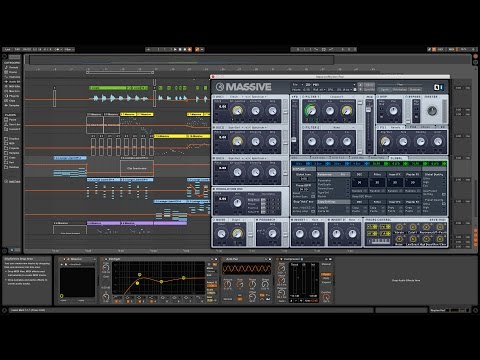Click the Modulation OSC knob in Massive
Screen dimensions: 480x360
click(237, 203)
